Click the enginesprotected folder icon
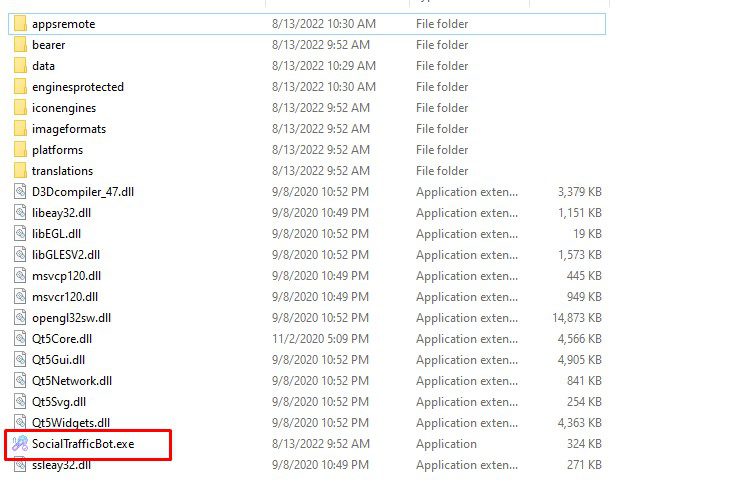The image size is (748, 498). pos(20,86)
